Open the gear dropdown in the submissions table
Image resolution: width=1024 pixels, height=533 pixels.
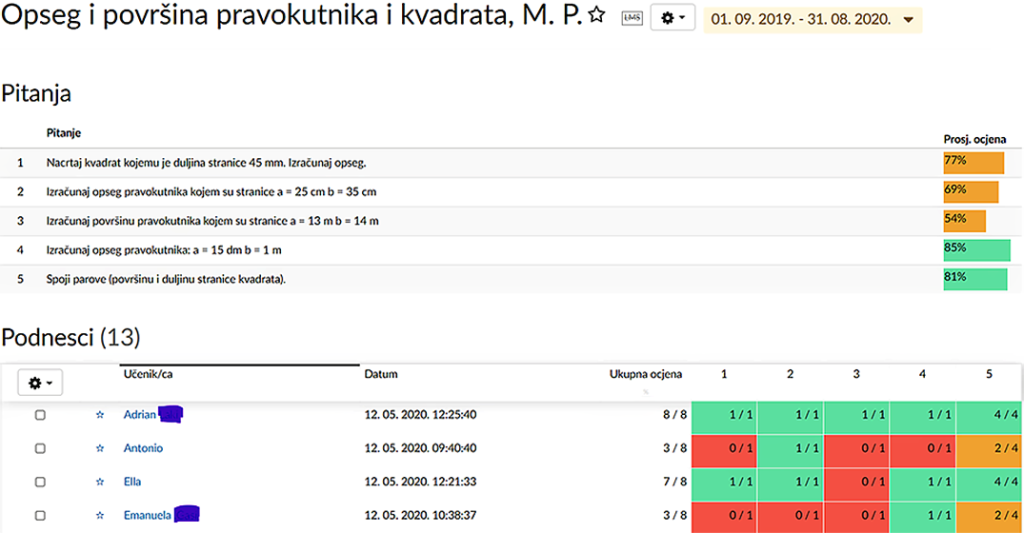pos(40,382)
